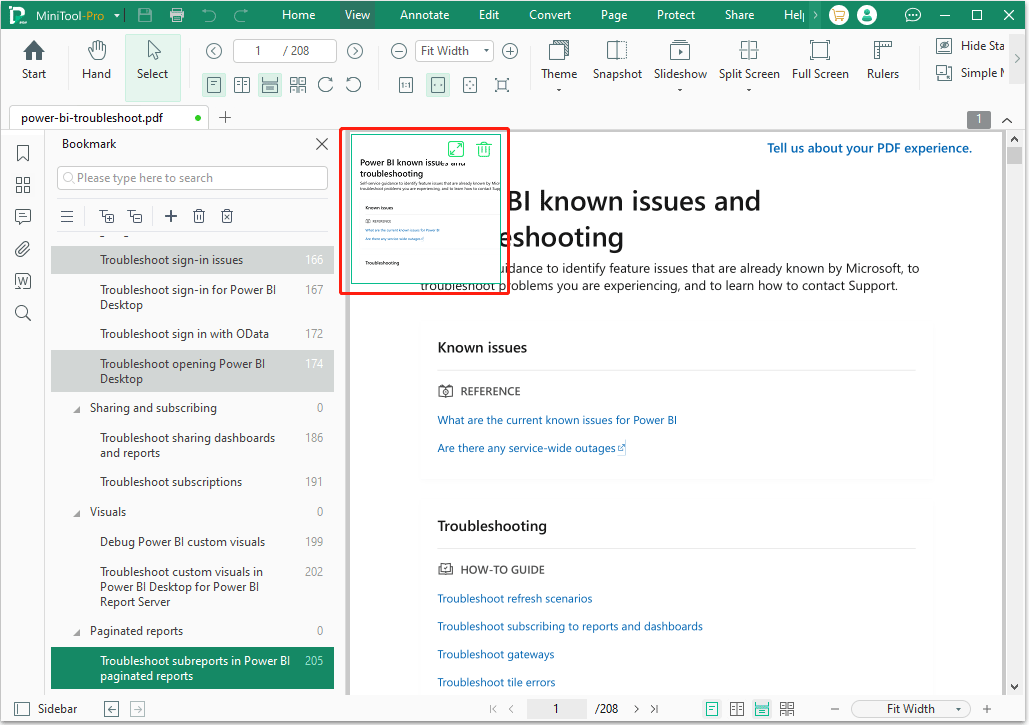Click the Start home icon
Screen dimensions: 1029x725
(x=33, y=60)
